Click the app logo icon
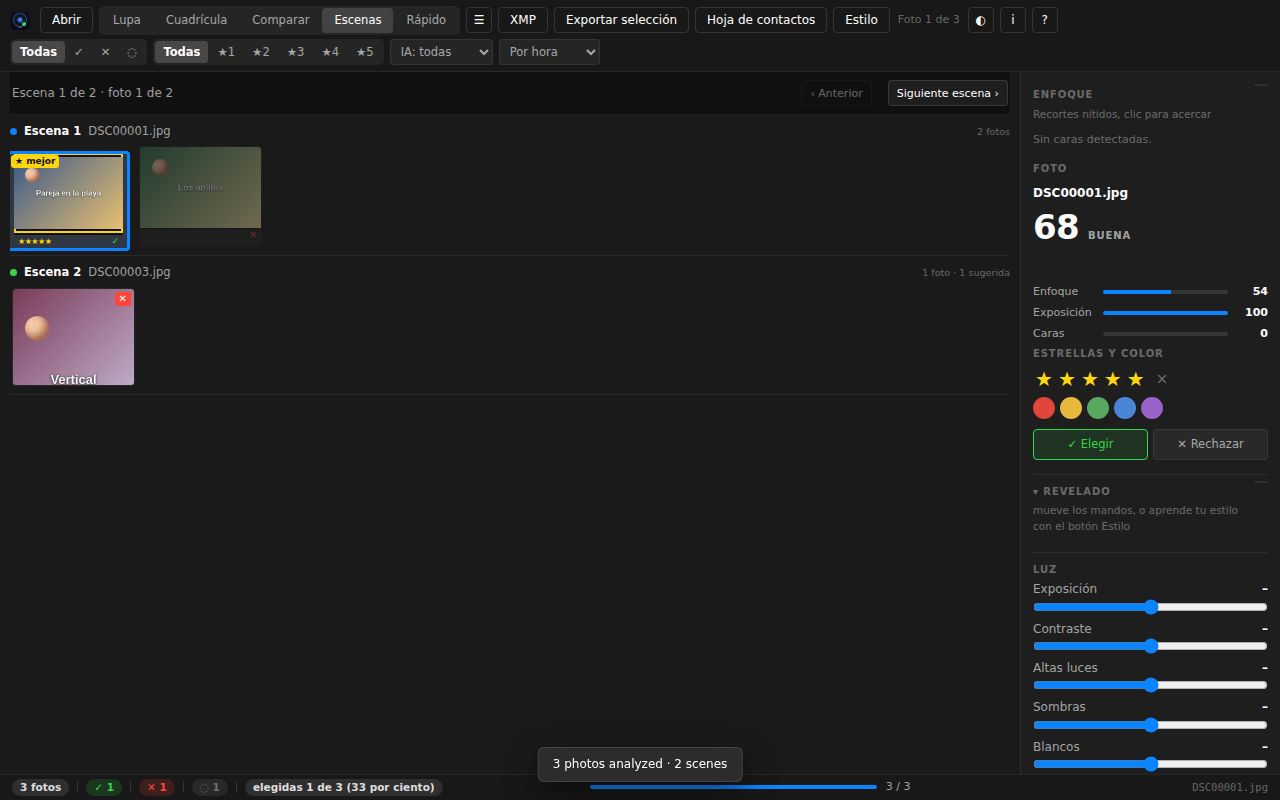 (20, 20)
